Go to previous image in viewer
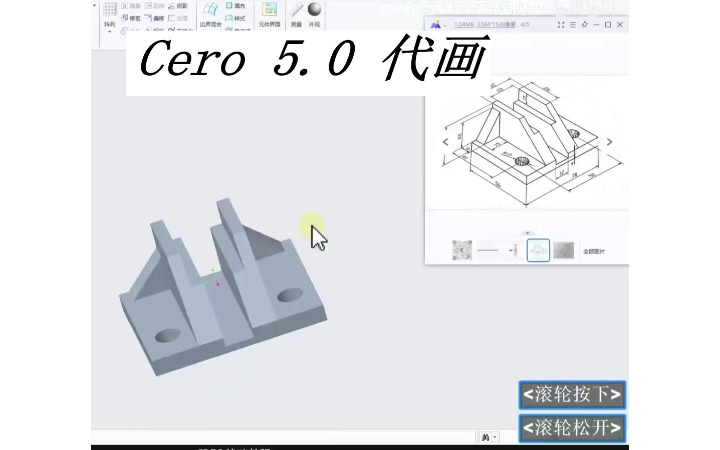The height and width of the screenshot is (450, 720). (445, 142)
